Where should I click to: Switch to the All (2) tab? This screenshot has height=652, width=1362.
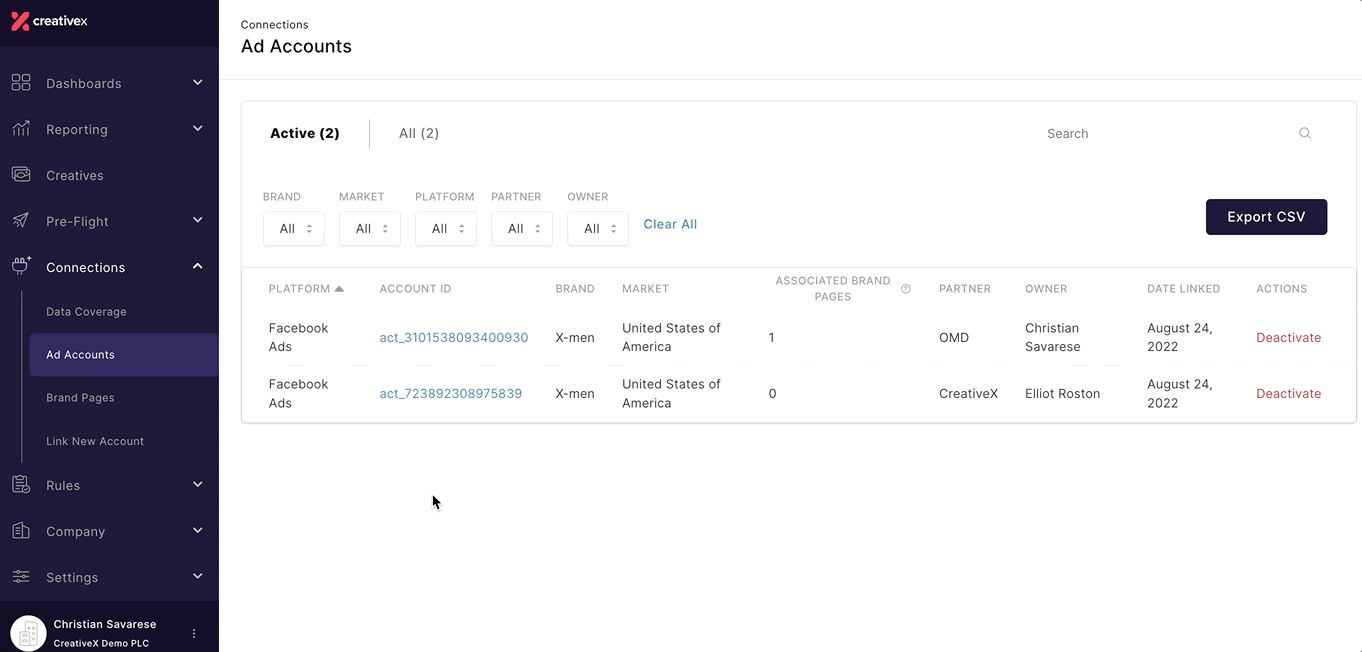point(419,133)
